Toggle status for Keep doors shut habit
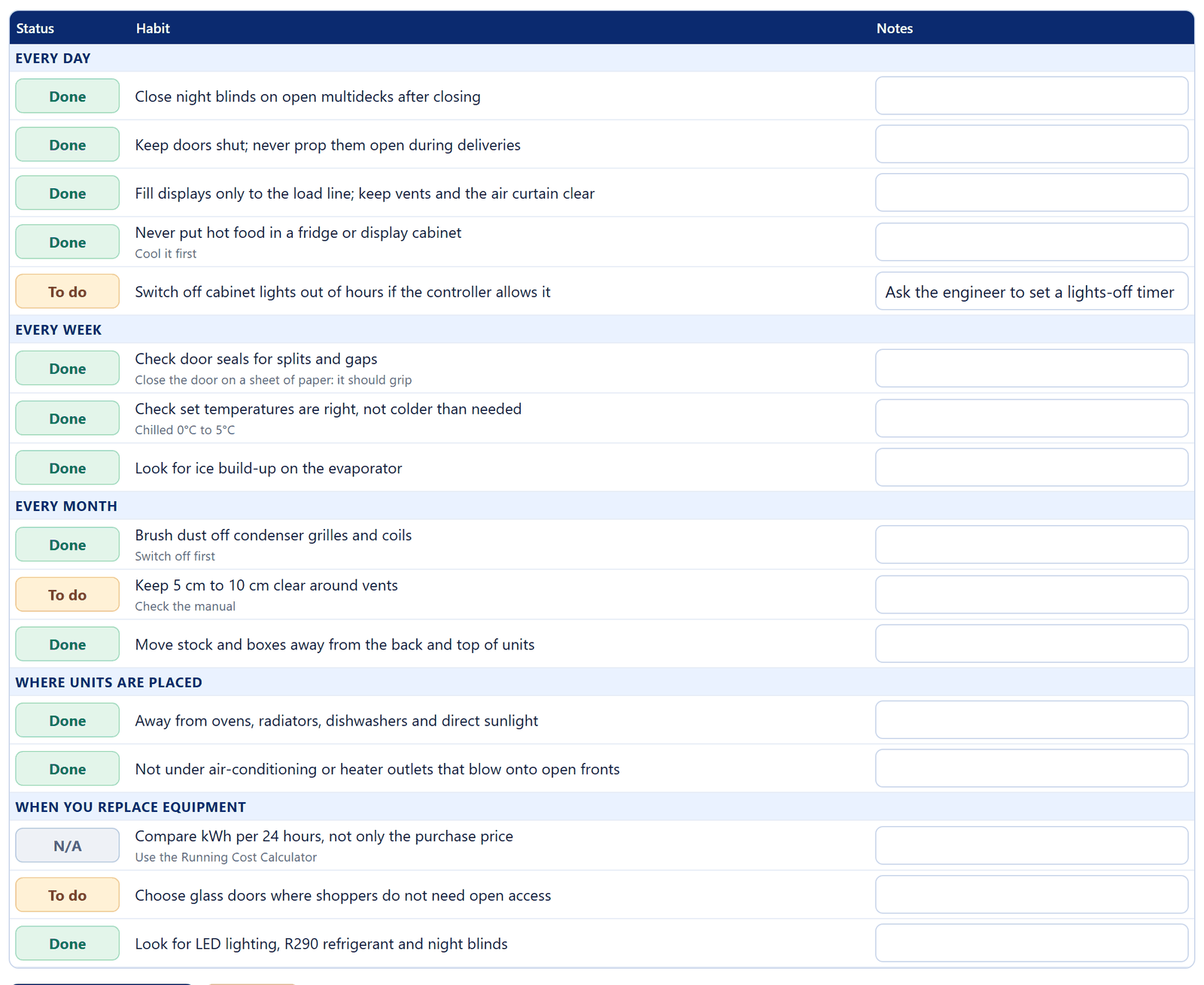This screenshot has width=1204, height=985. tap(67, 144)
